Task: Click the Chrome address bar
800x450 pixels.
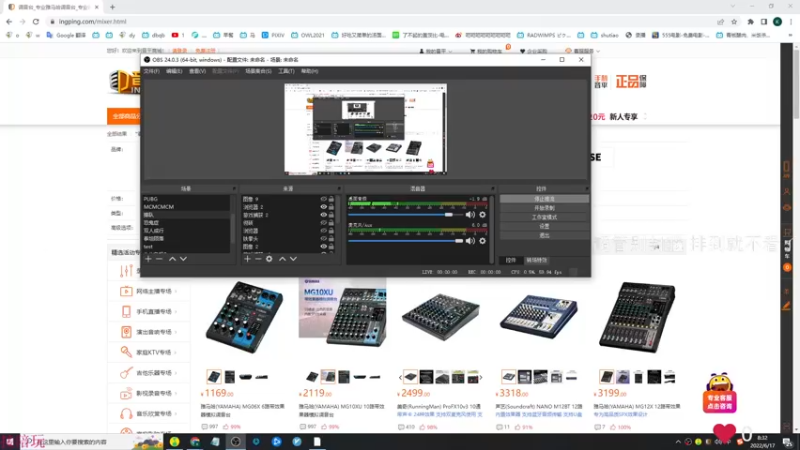Action: [380, 21]
